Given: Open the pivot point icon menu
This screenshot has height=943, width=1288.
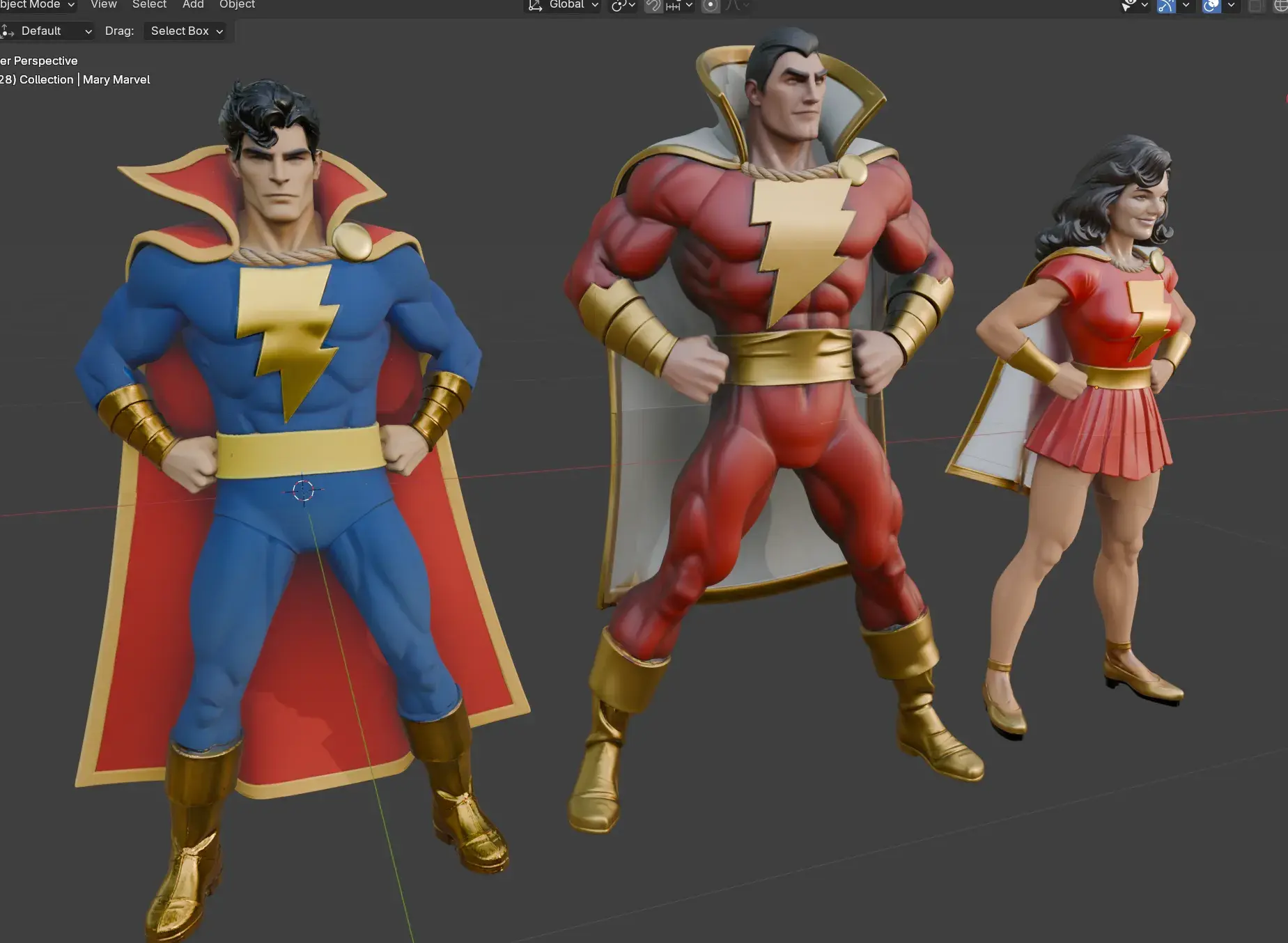Looking at the screenshot, I should pos(623,6).
